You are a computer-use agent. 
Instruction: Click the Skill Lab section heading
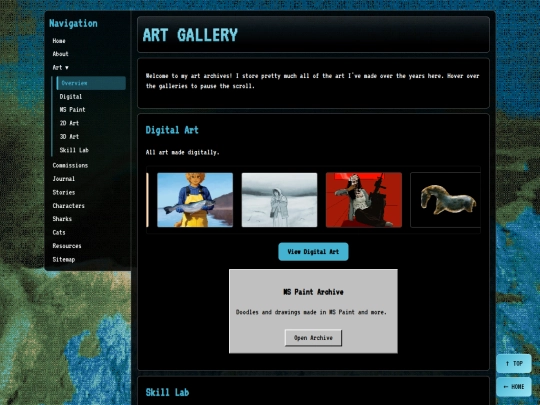[x=167, y=392]
